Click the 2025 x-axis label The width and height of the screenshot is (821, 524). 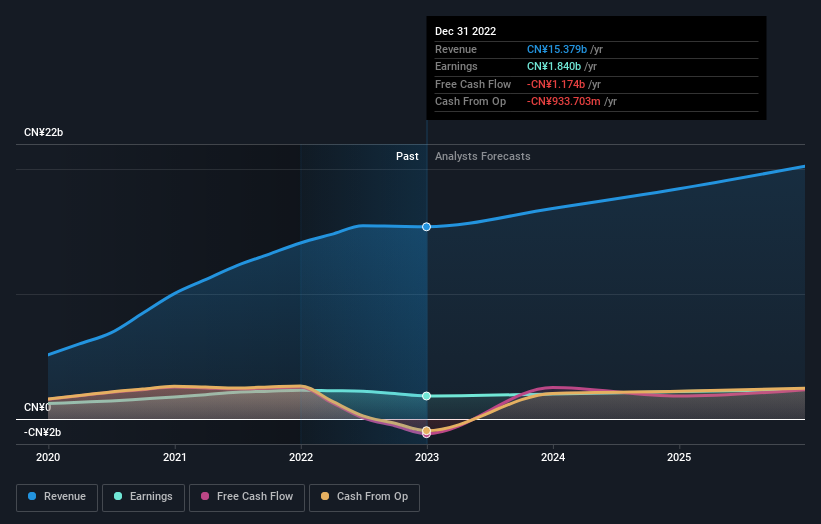pos(679,458)
